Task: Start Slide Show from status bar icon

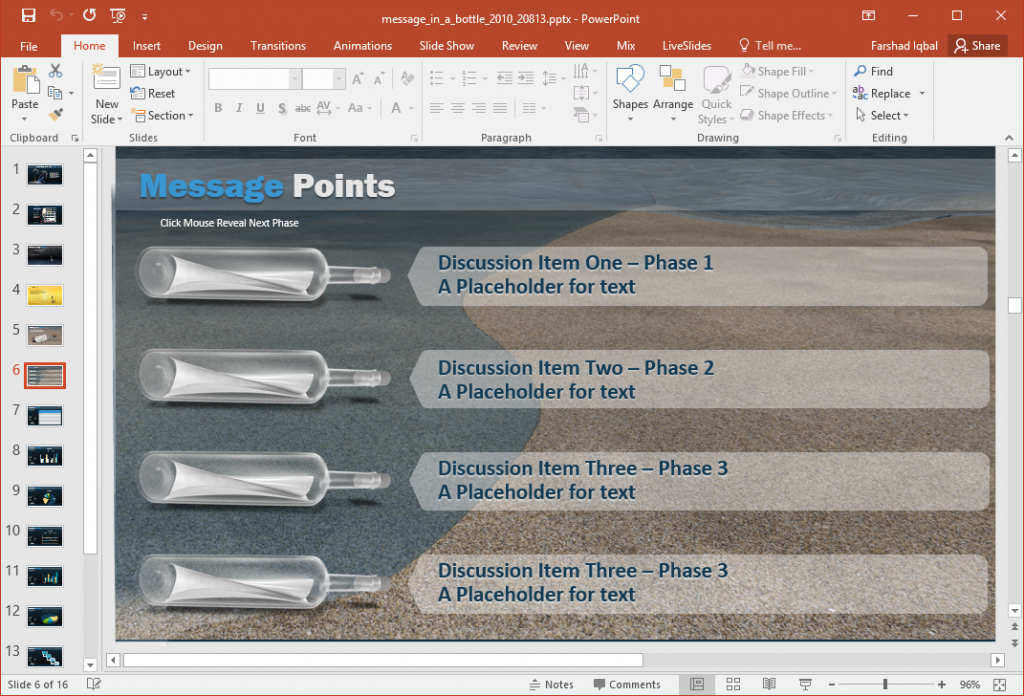Action: 805,684
